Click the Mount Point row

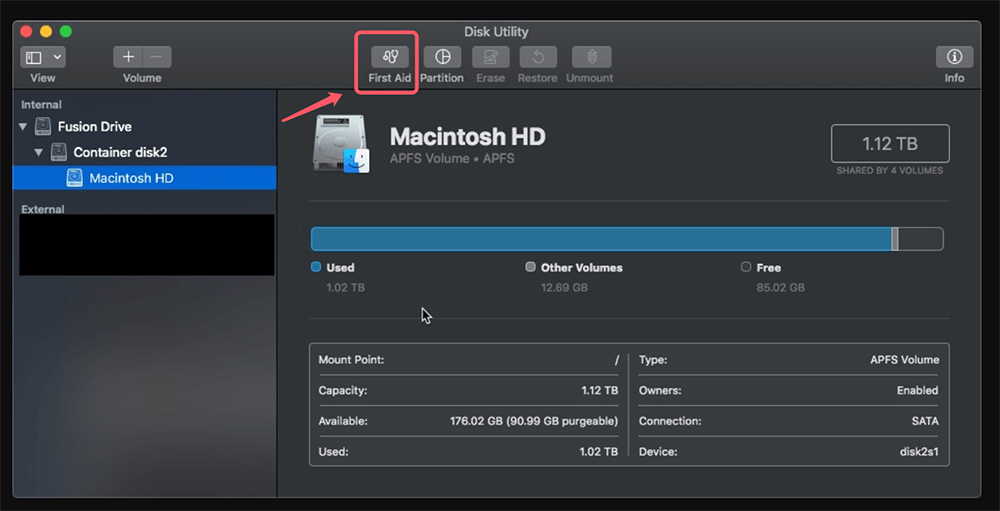(x=469, y=360)
